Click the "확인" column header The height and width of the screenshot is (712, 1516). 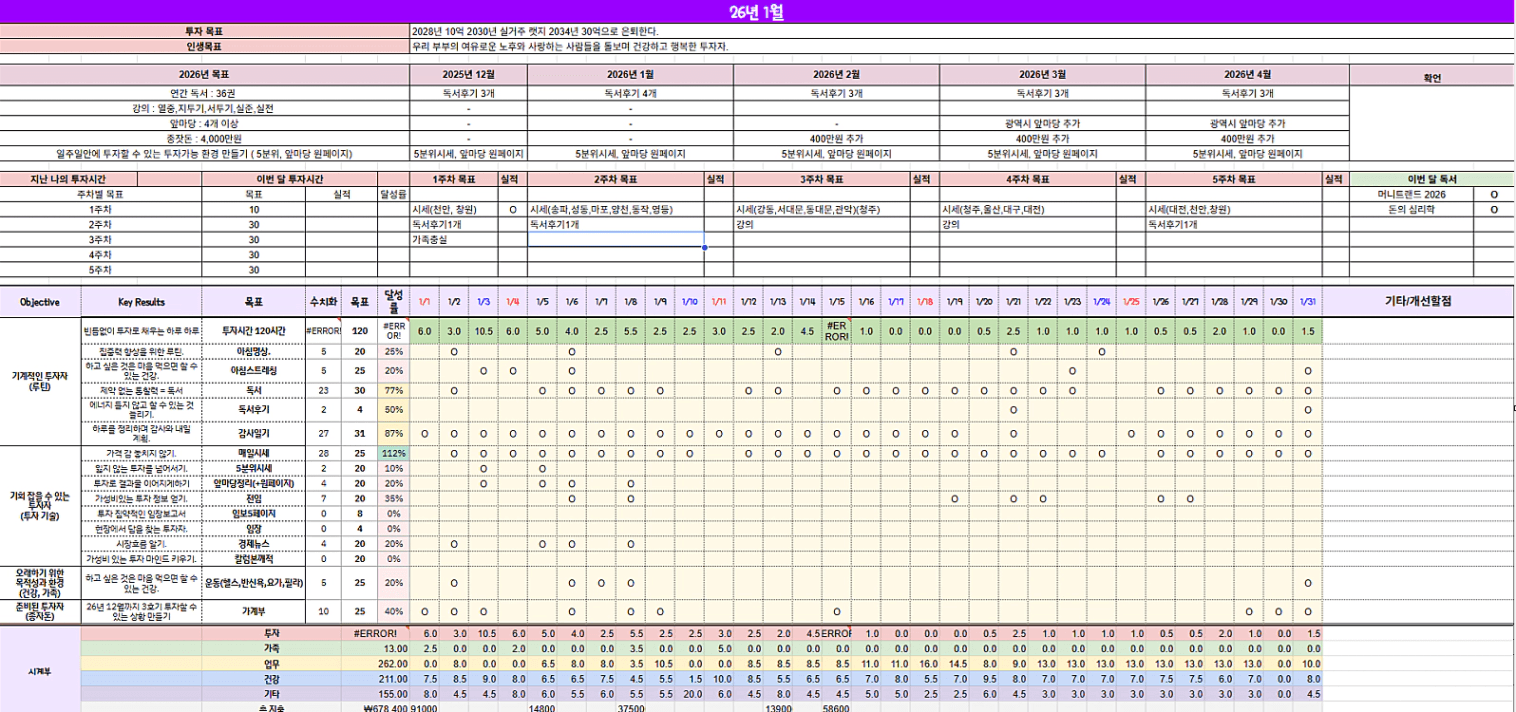coord(1432,78)
